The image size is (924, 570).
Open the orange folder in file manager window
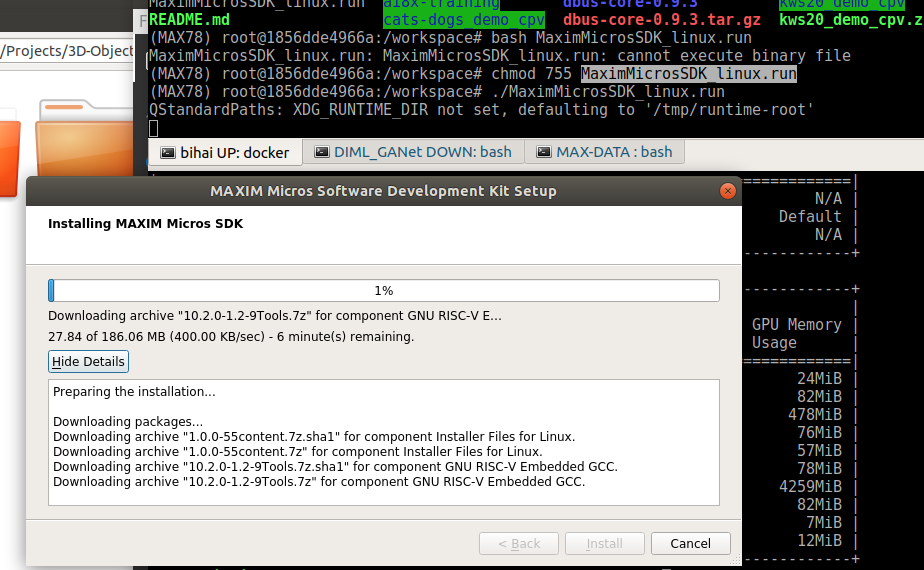[x=84, y=139]
